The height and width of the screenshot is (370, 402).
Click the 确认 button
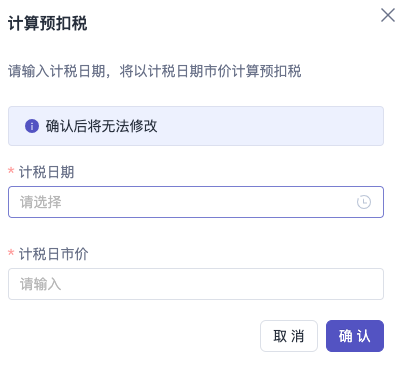click(x=355, y=336)
